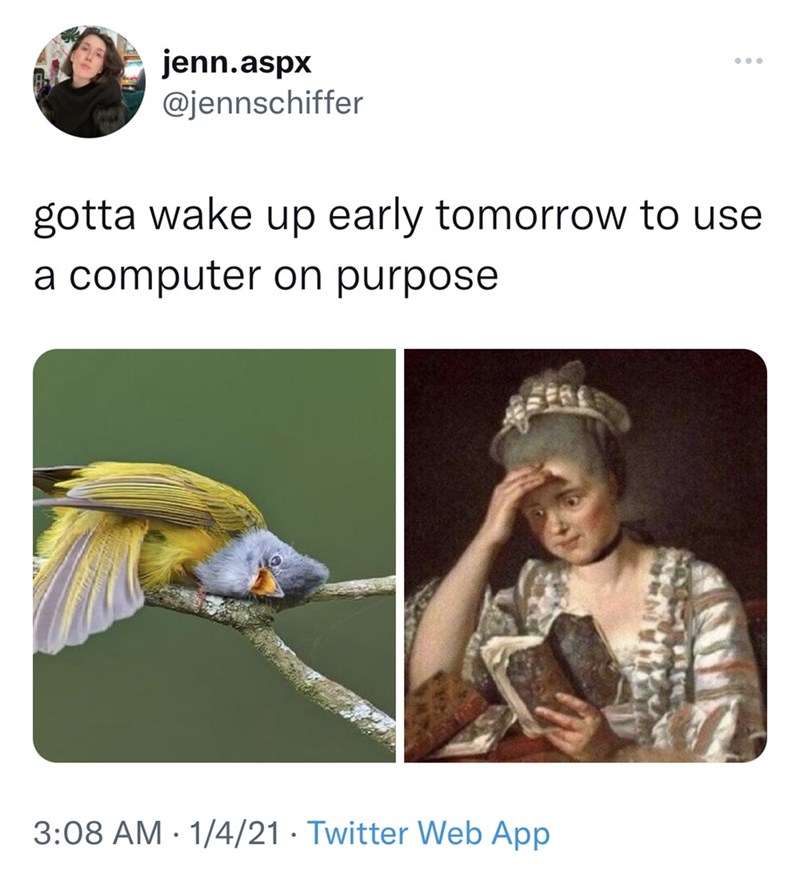Screen dimensions: 800x877
Task: Open the painting of woman reading
Action: click(585, 555)
